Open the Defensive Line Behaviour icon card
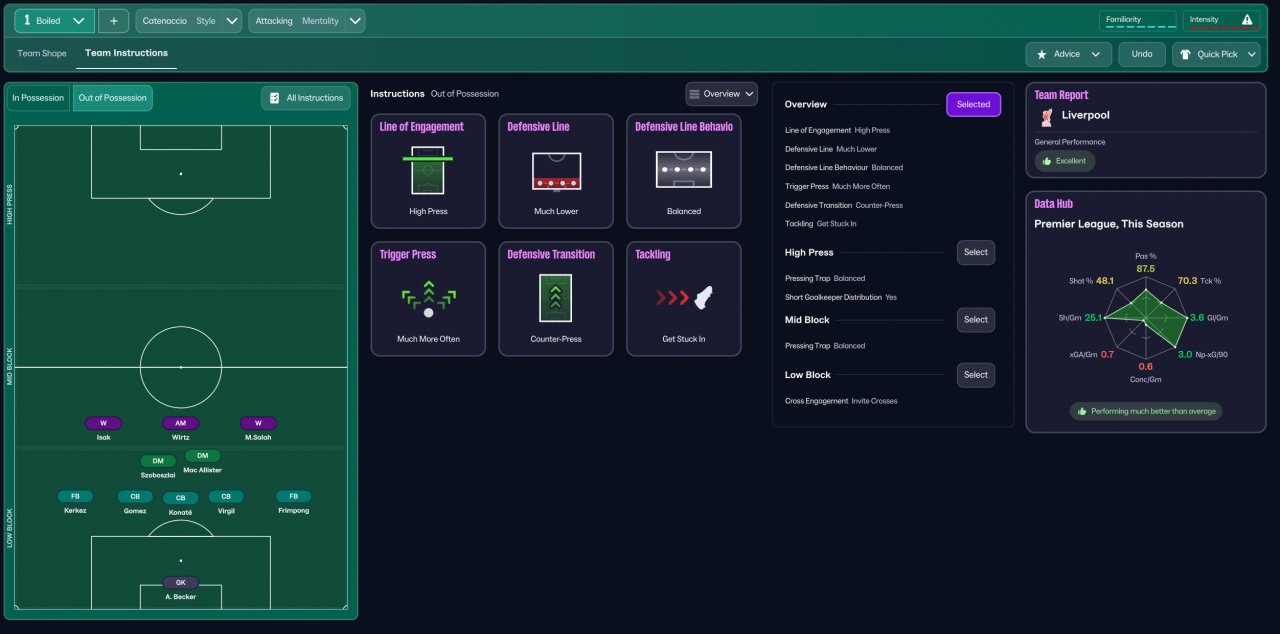The width and height of the screenshot is (1280, 634). tap(684, 171)
